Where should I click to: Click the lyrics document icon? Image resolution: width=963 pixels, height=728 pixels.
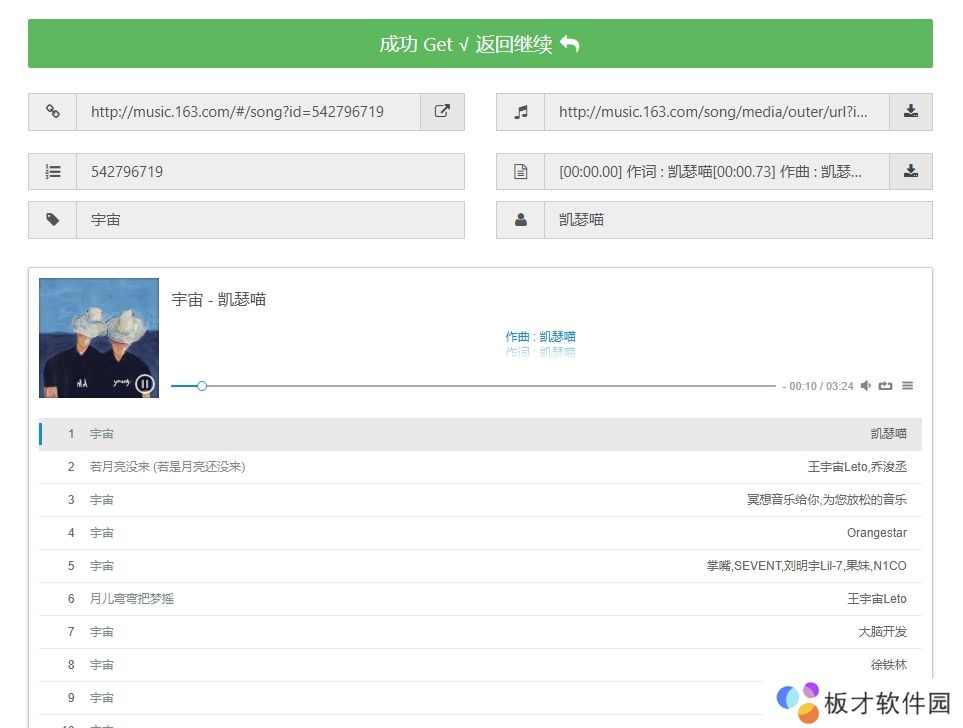(x=520, y=171)
